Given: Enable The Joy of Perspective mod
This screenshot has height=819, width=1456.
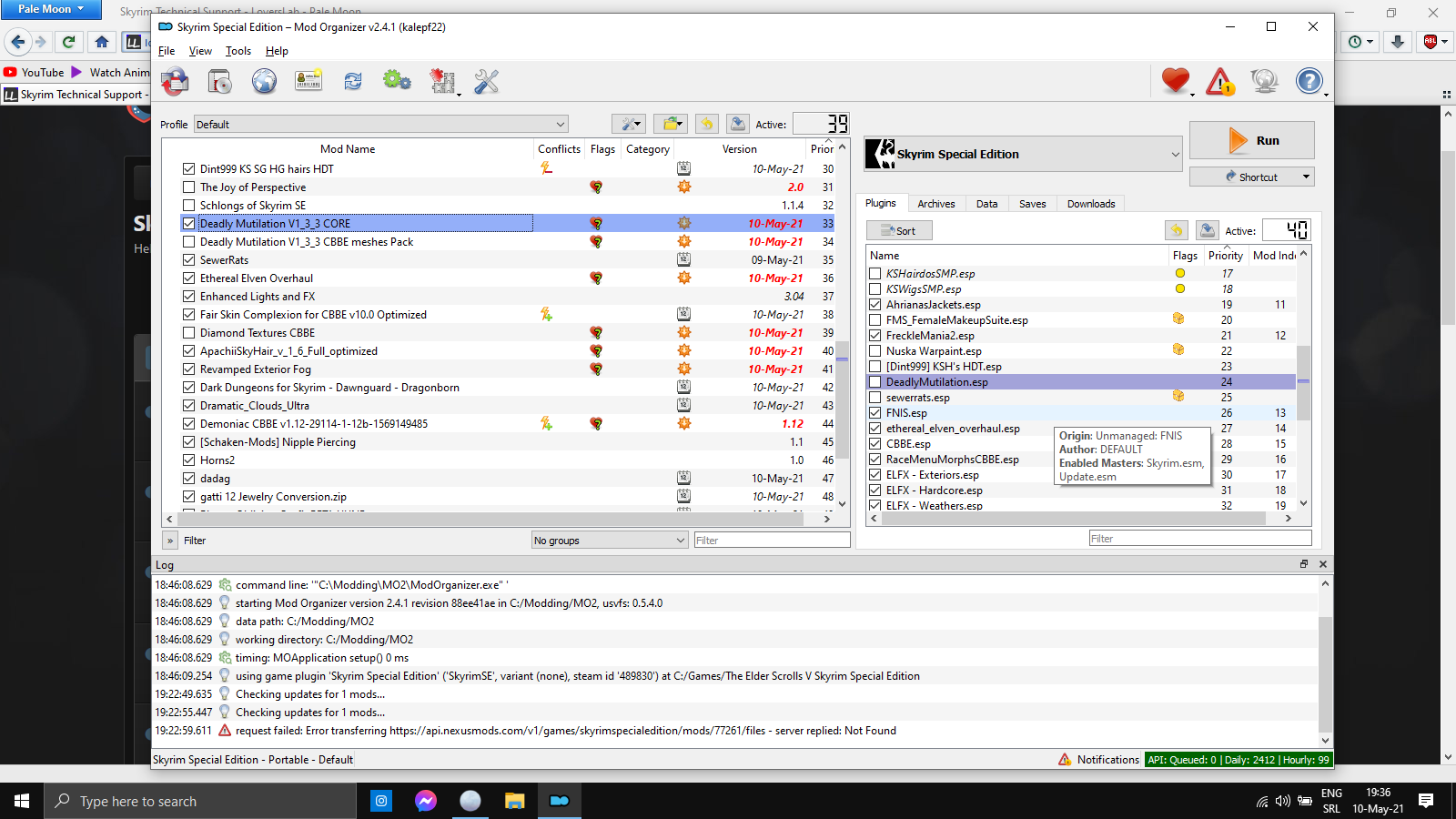Looking at the screenshot, I should pyautogui.click(x=188, y=187).
